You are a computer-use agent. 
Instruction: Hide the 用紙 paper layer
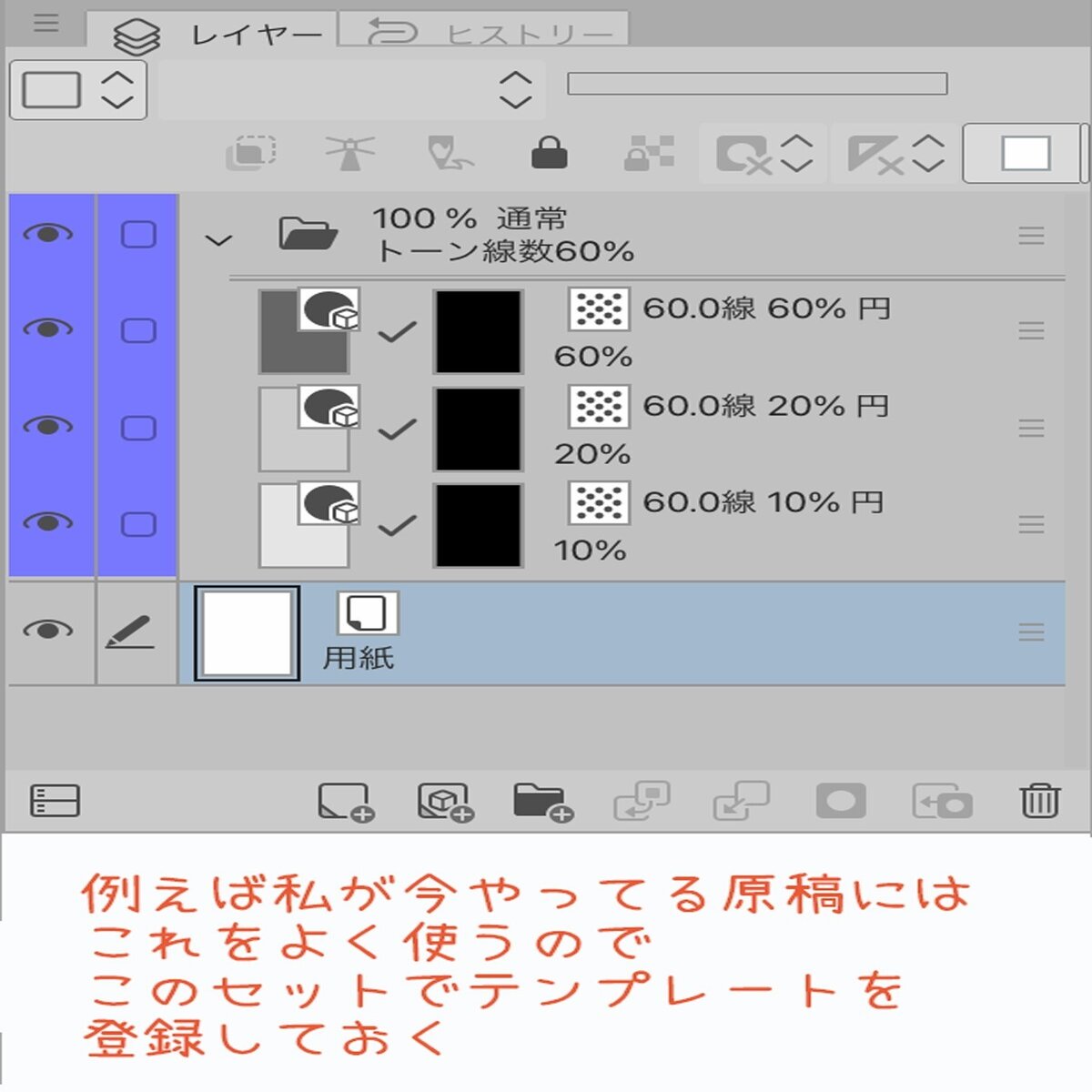click(x=48, y=630)
